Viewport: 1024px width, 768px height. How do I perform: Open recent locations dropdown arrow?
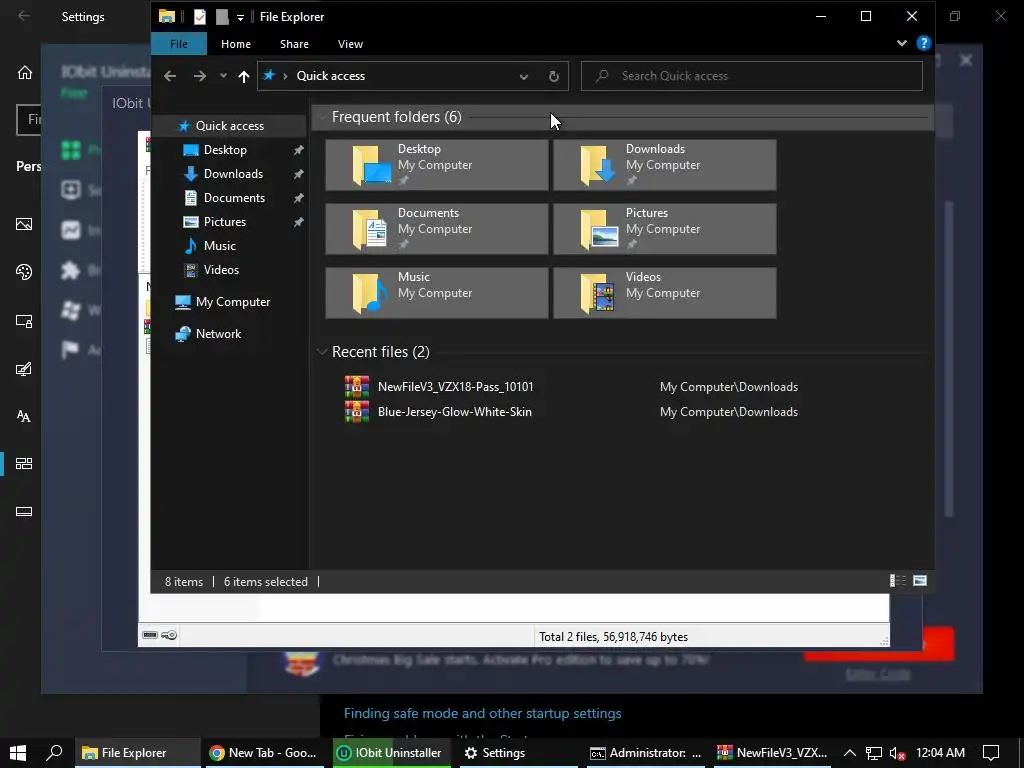point(223,76)
